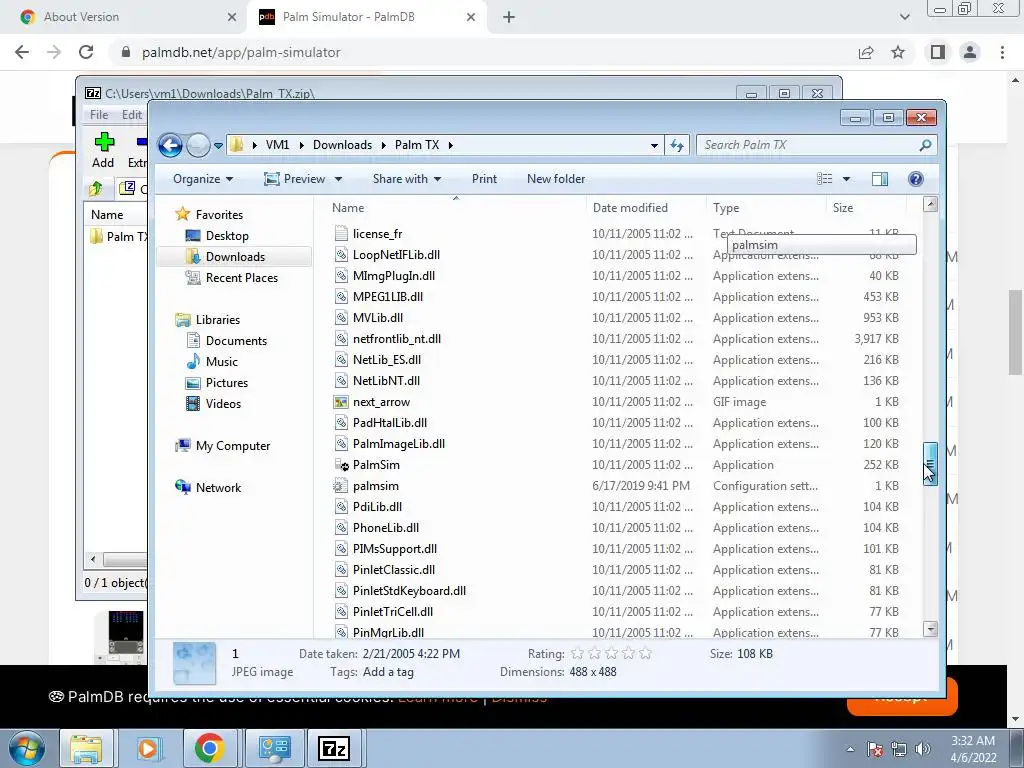Click Chrome reload button
The image size is (1024, 768).
coord(86,52)
